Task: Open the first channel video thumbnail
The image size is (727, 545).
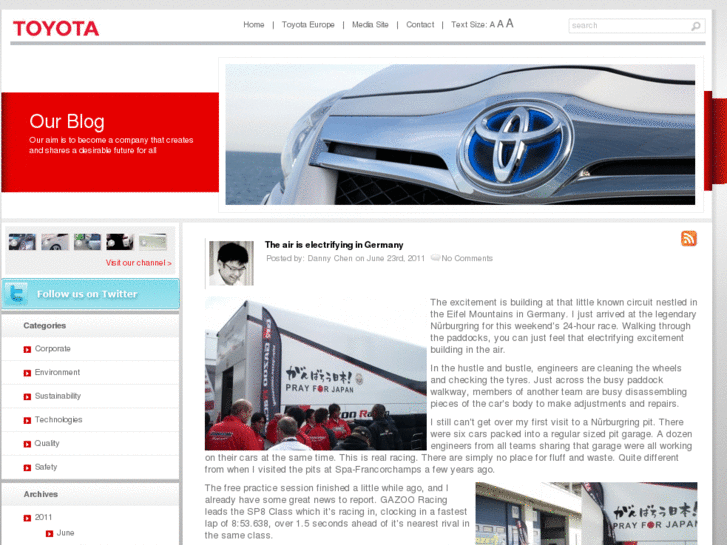Action: (22, 242)
